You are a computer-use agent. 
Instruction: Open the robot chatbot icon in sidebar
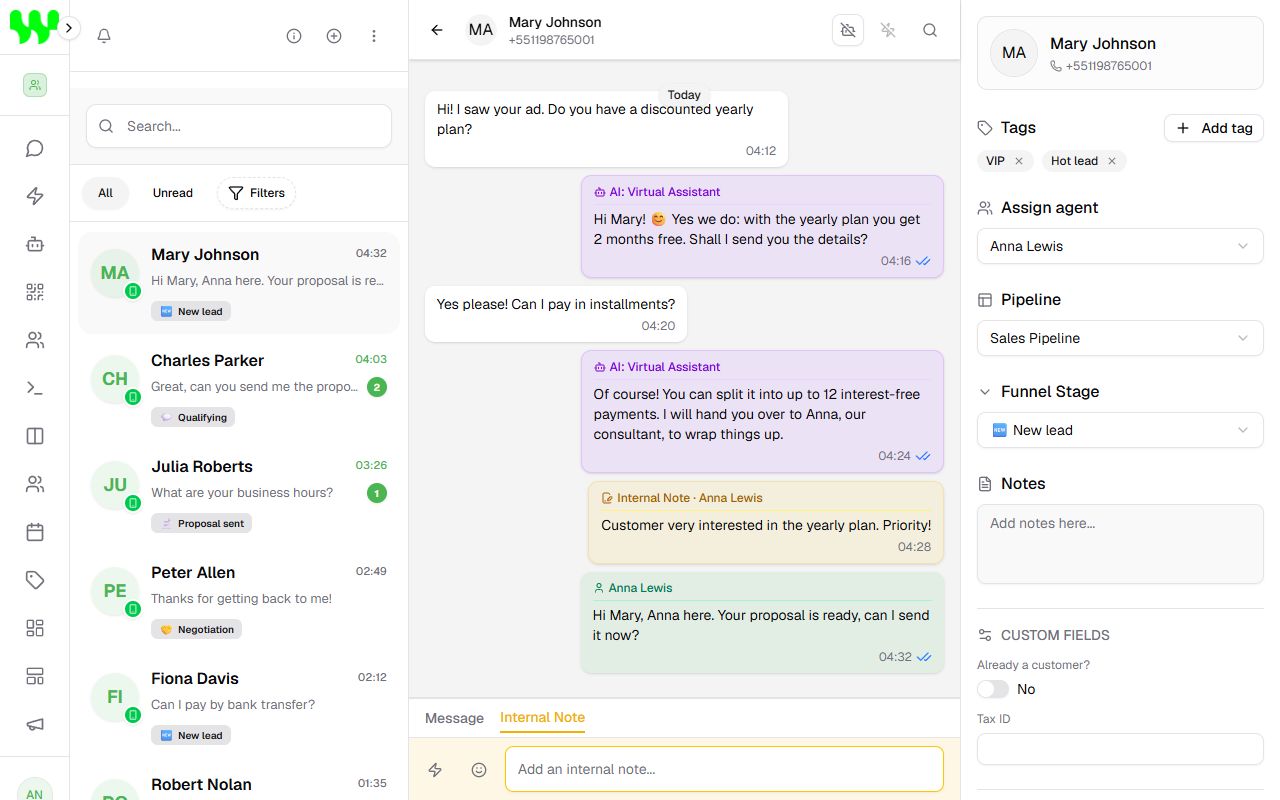point(35,243)
